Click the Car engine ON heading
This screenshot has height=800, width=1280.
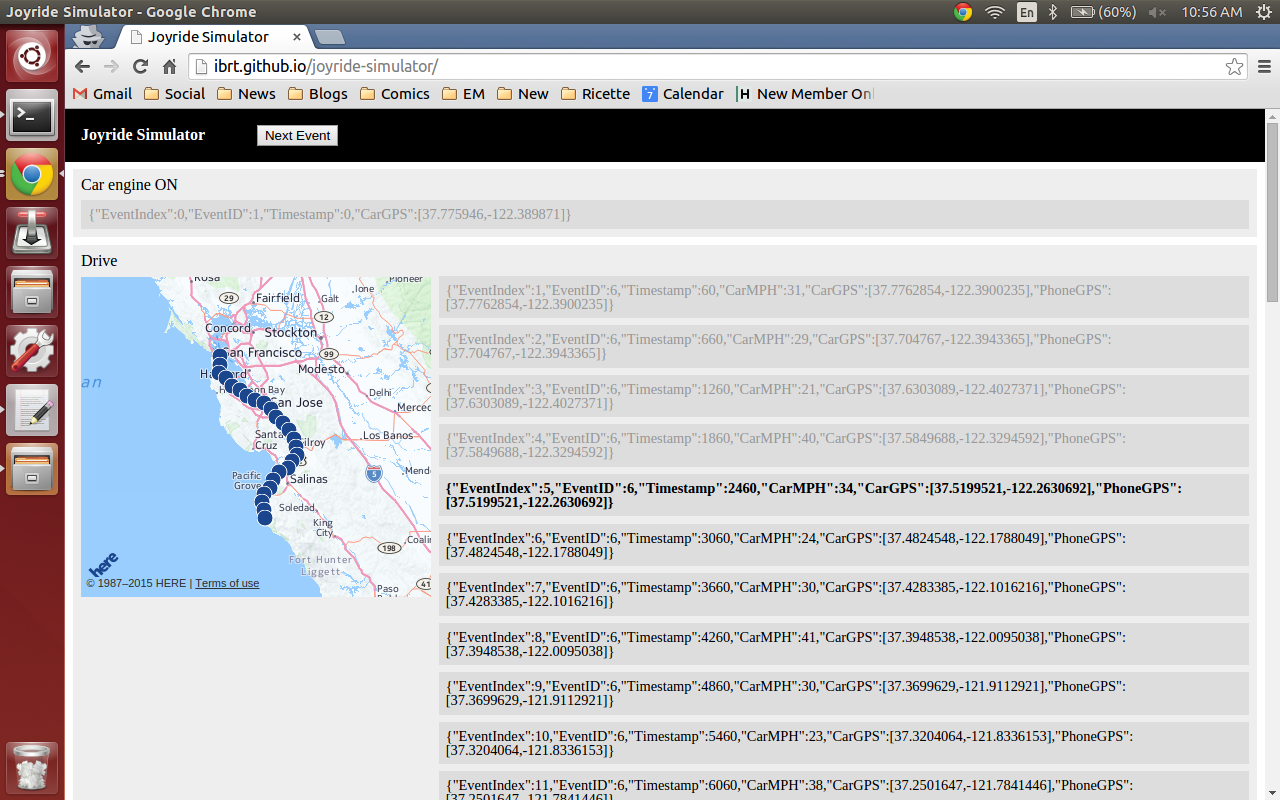[x=130, y=185]
